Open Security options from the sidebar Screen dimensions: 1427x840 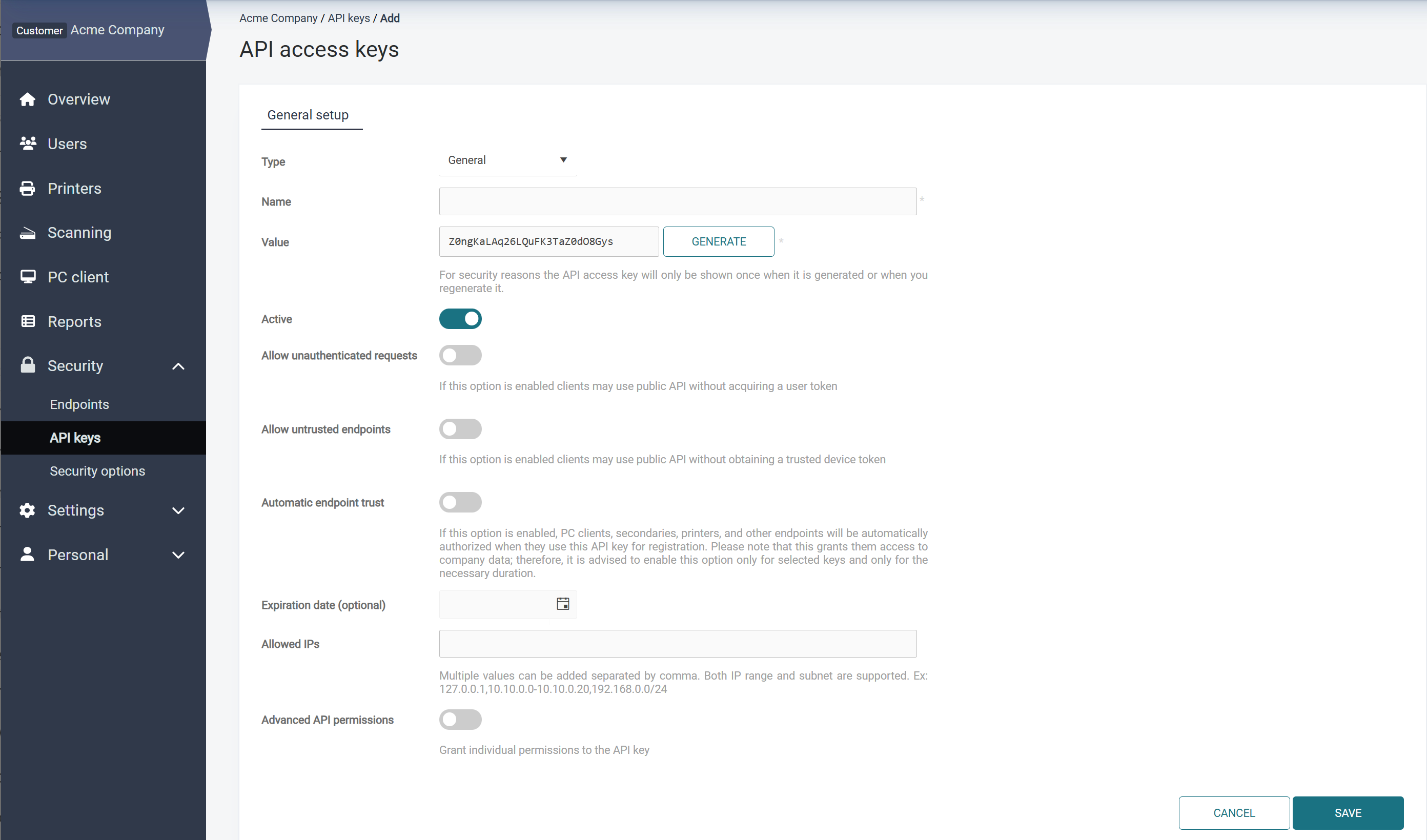coord(97,470)
